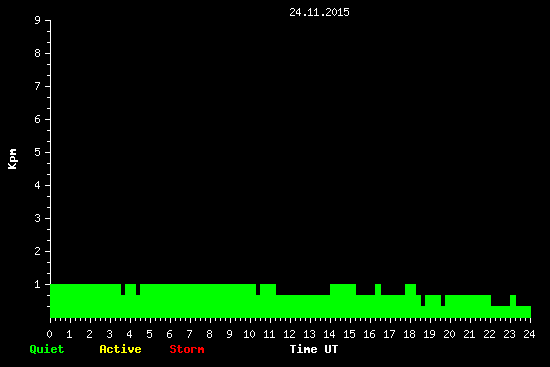Click hour 24 on the time axis
550x367 pixels.
[529, 334]
